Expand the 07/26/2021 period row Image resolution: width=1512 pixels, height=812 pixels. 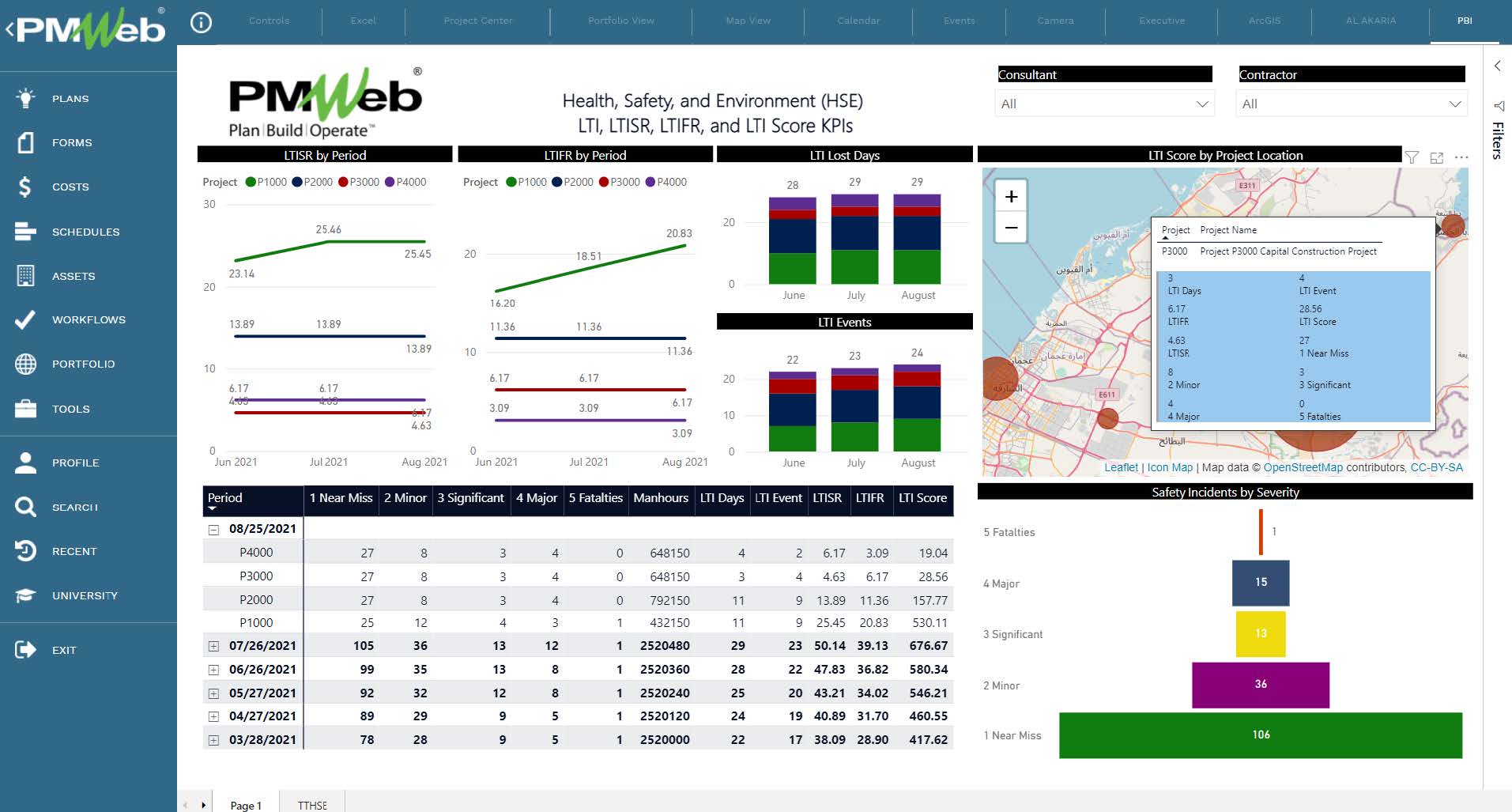[x=213, y=646]
